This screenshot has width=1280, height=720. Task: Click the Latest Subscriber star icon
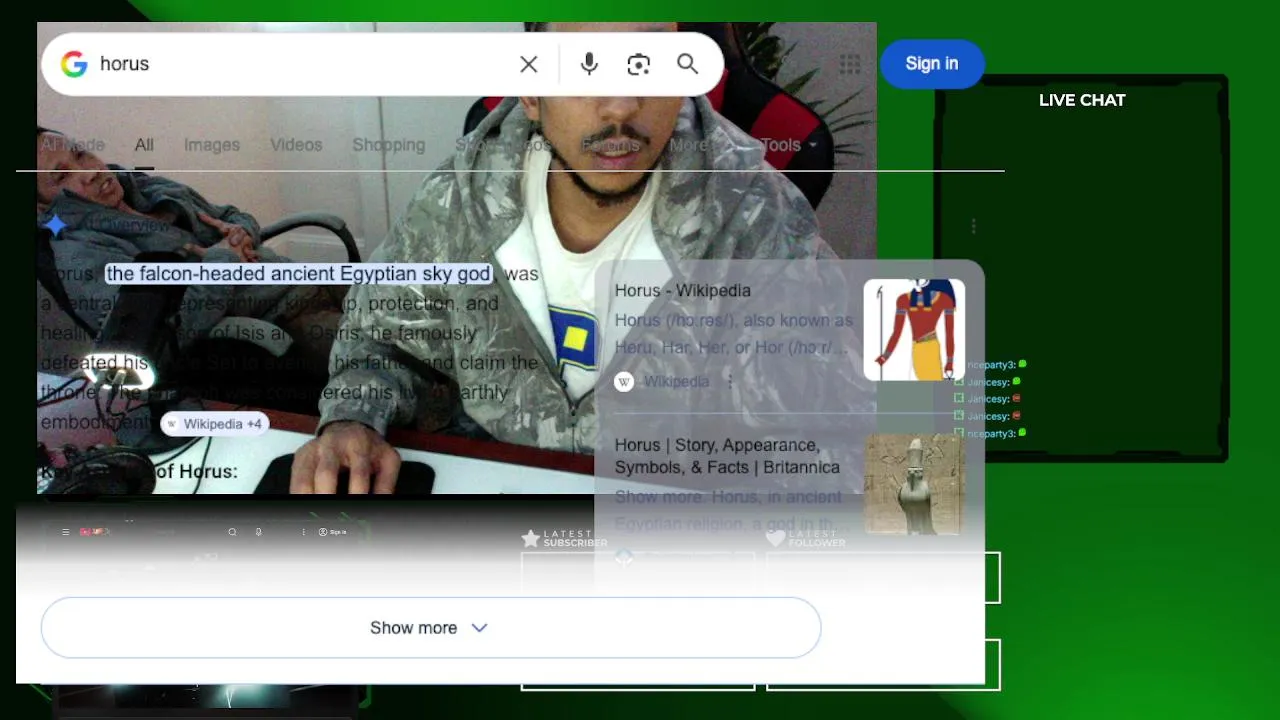pyautogui.click(x=530, y=539)
